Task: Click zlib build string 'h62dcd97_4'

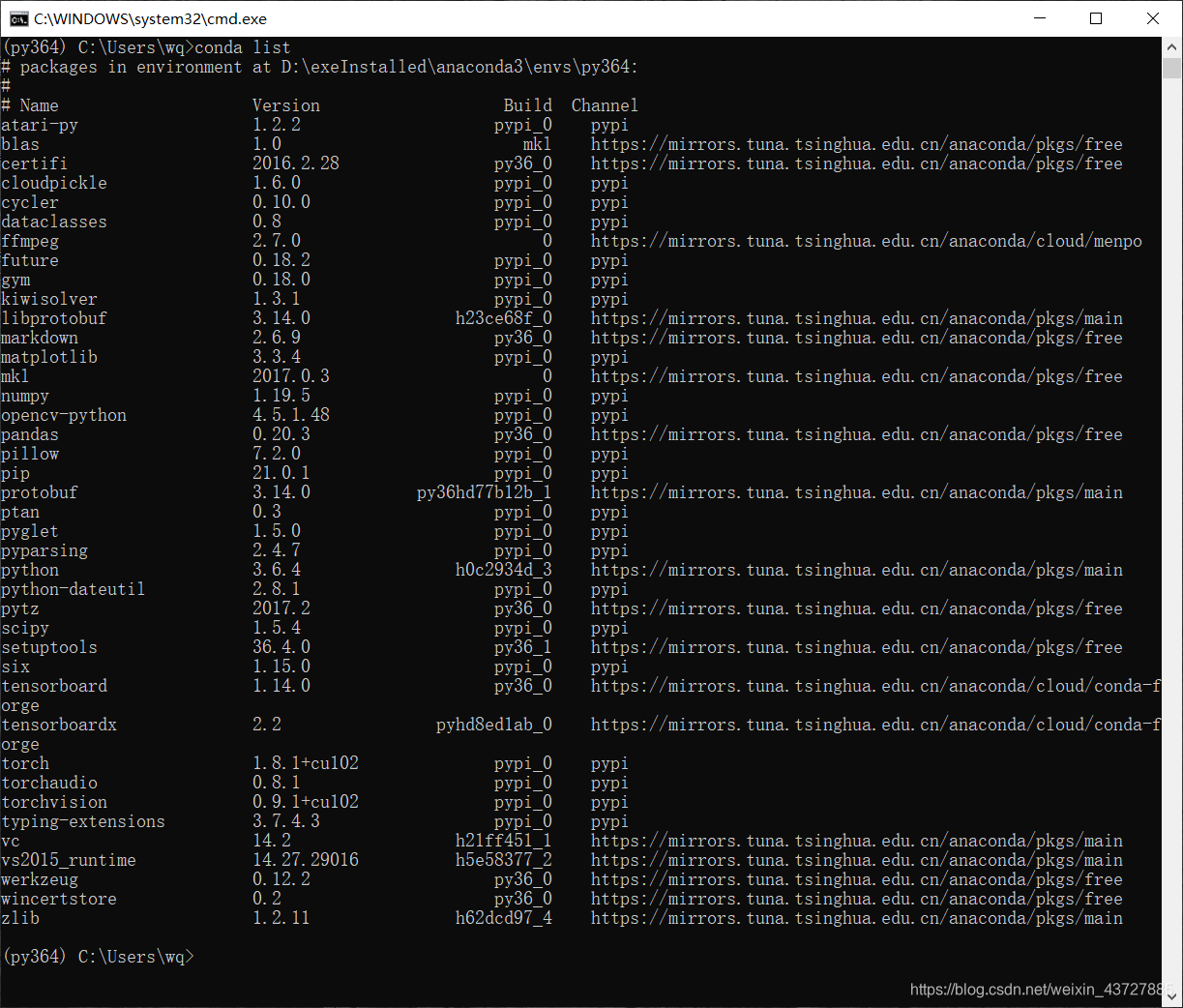Action: tap(504, 918)
